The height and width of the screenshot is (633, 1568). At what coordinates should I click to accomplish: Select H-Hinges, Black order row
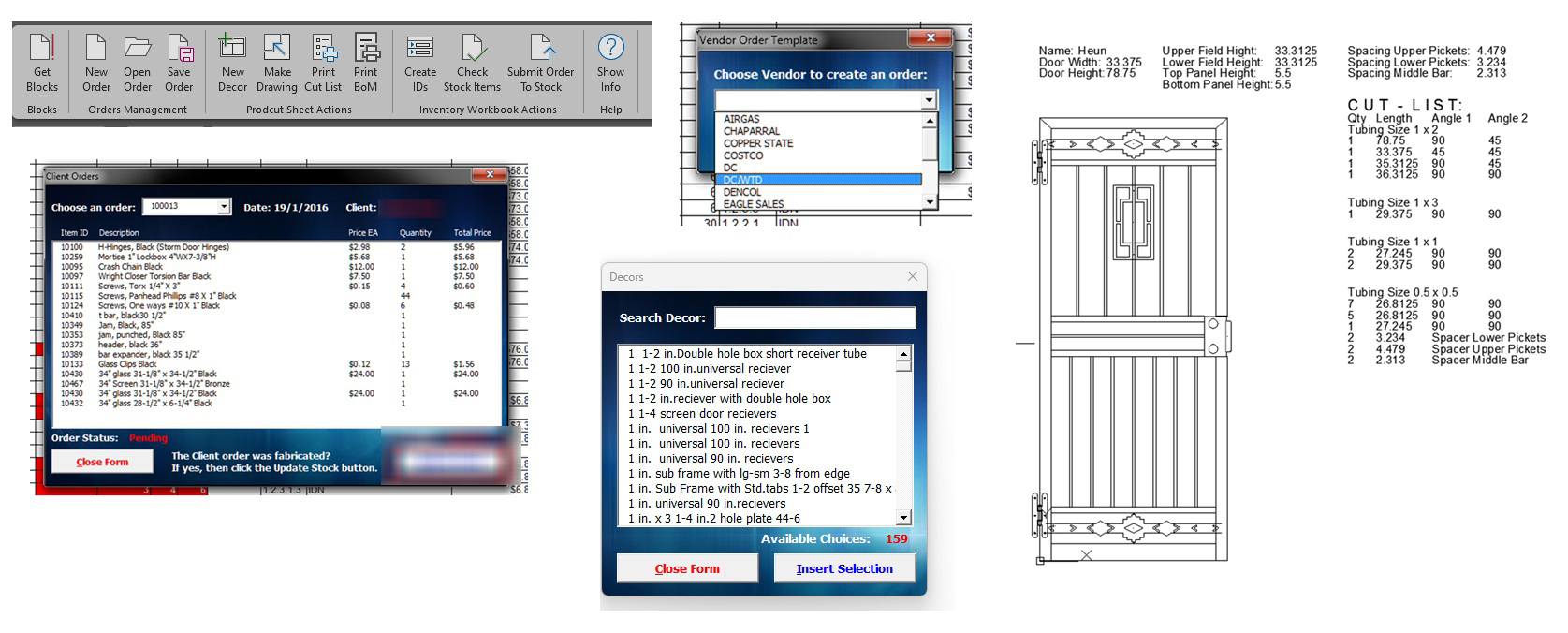(x=276, y=247)
